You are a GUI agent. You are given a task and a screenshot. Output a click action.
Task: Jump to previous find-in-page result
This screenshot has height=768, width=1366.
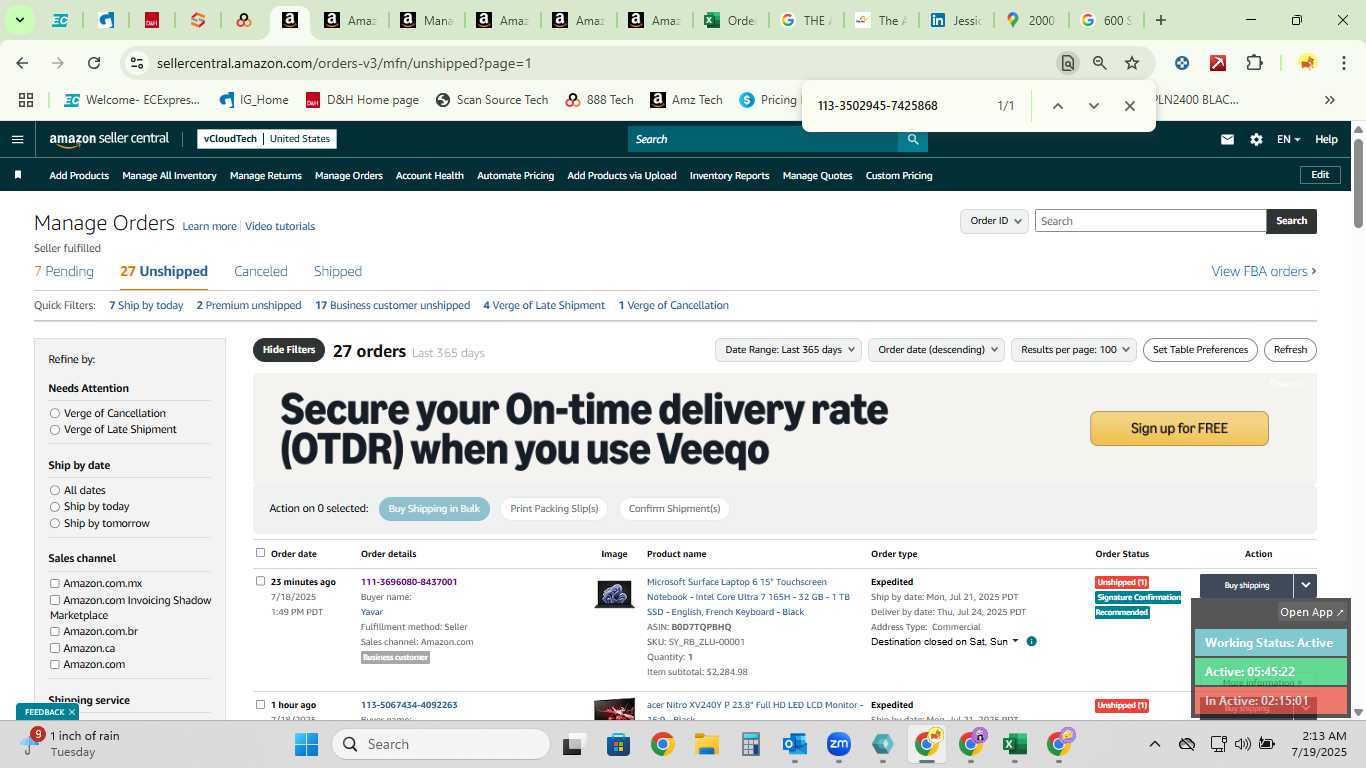[x=1057, y=106]
